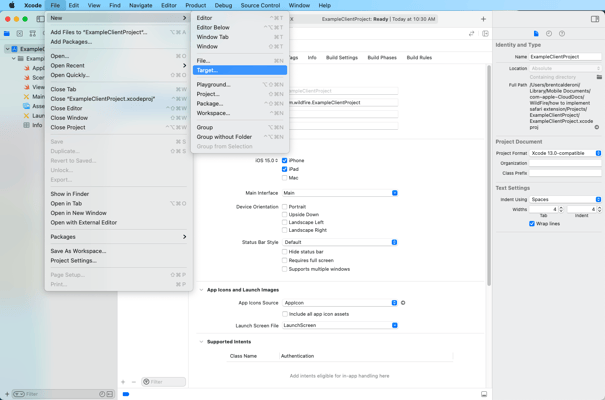Image resolution: width=605 pixels, height=400 pixels.
Task: Click the Name field in inspector
Action: 565,57
